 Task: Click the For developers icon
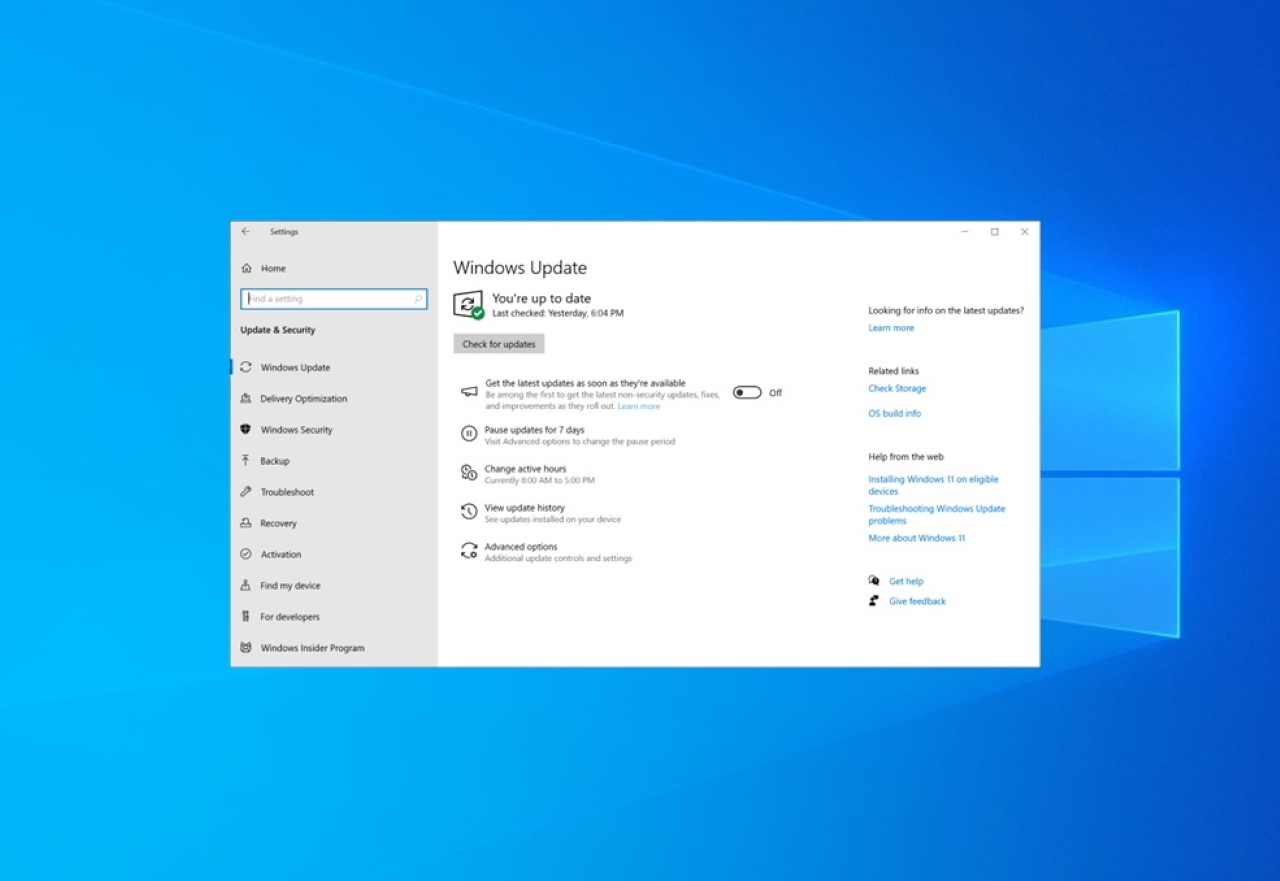246,616
